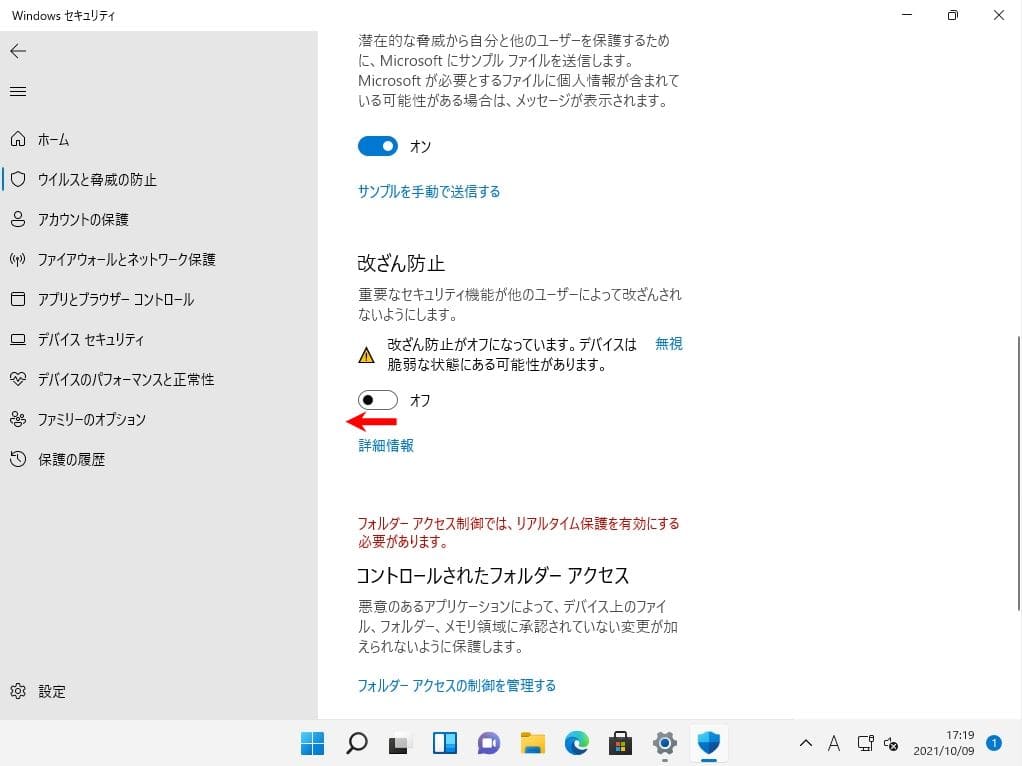Click the オフ label beside the toggle
Screen dimensions: 1022x766
[x=420, y=400]
